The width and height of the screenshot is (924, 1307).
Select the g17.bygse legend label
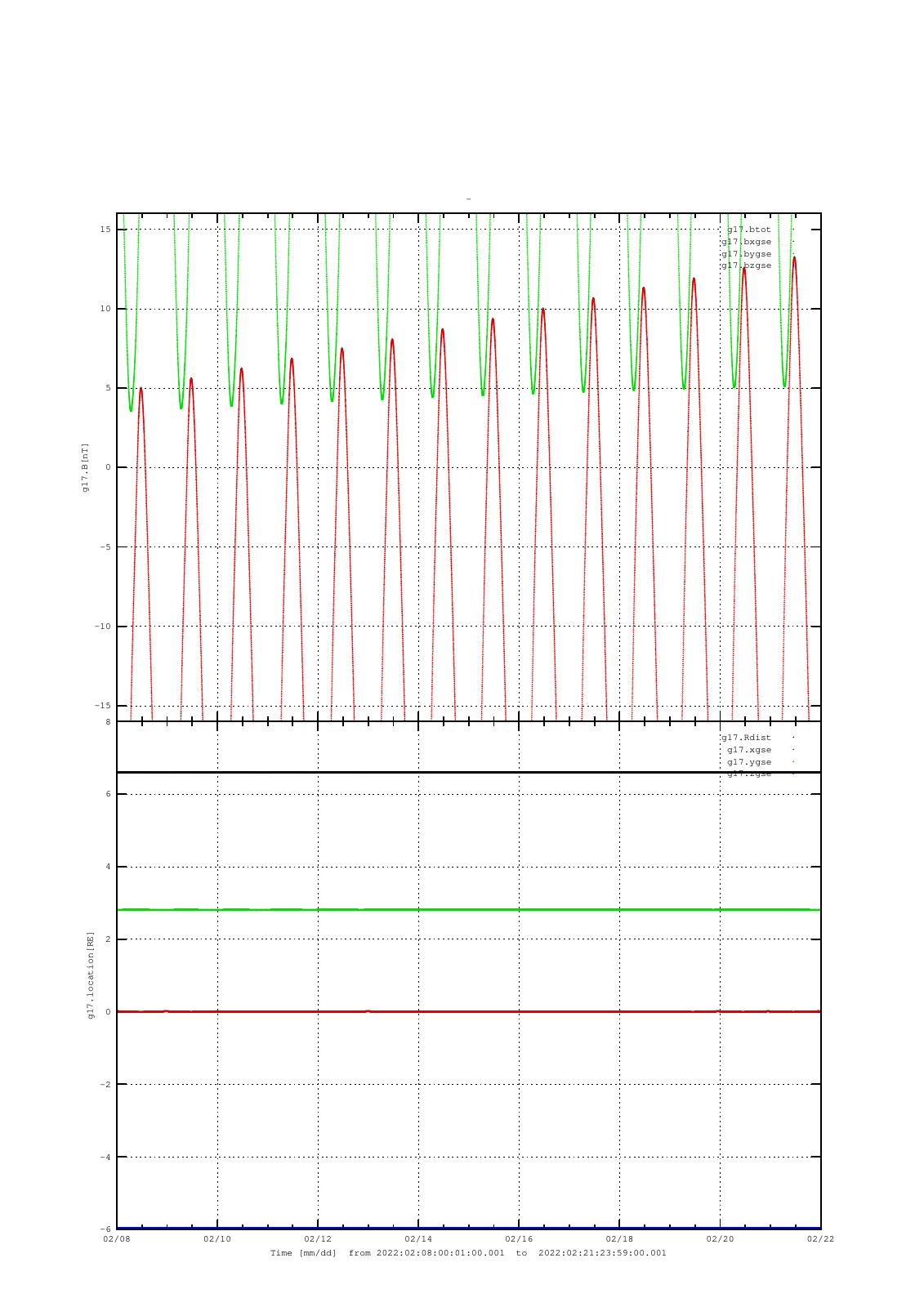[x=746, y=254]
